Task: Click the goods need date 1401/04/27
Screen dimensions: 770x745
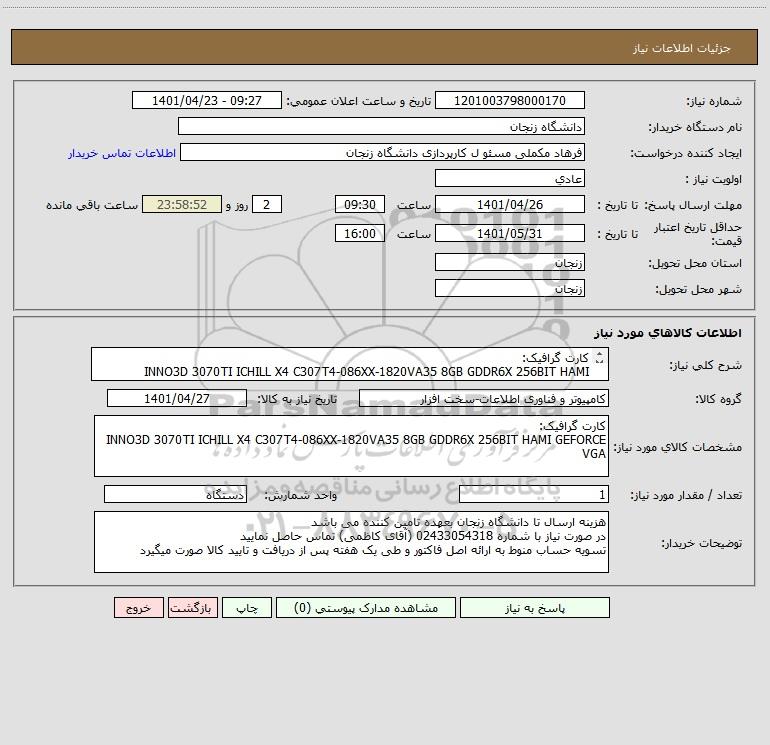Action: click(x=177, y=398)
